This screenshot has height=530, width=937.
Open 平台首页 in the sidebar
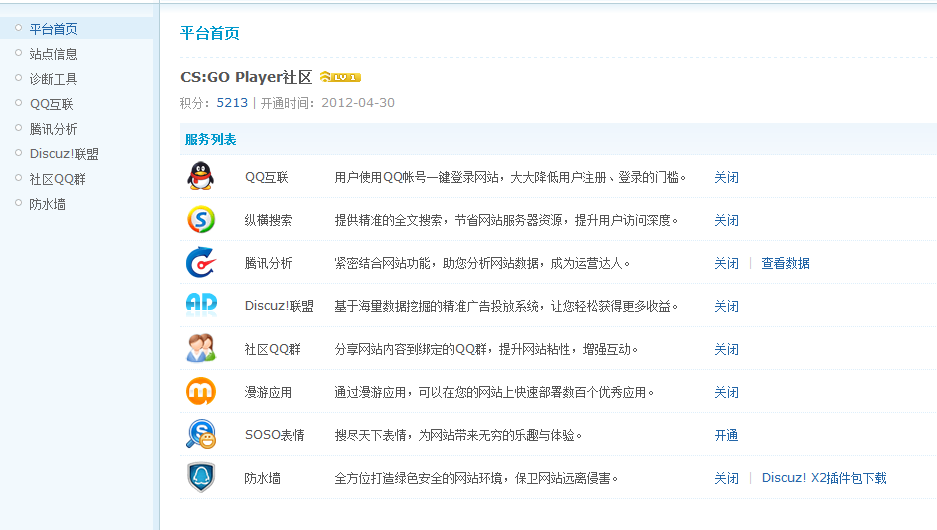[54, 29]
